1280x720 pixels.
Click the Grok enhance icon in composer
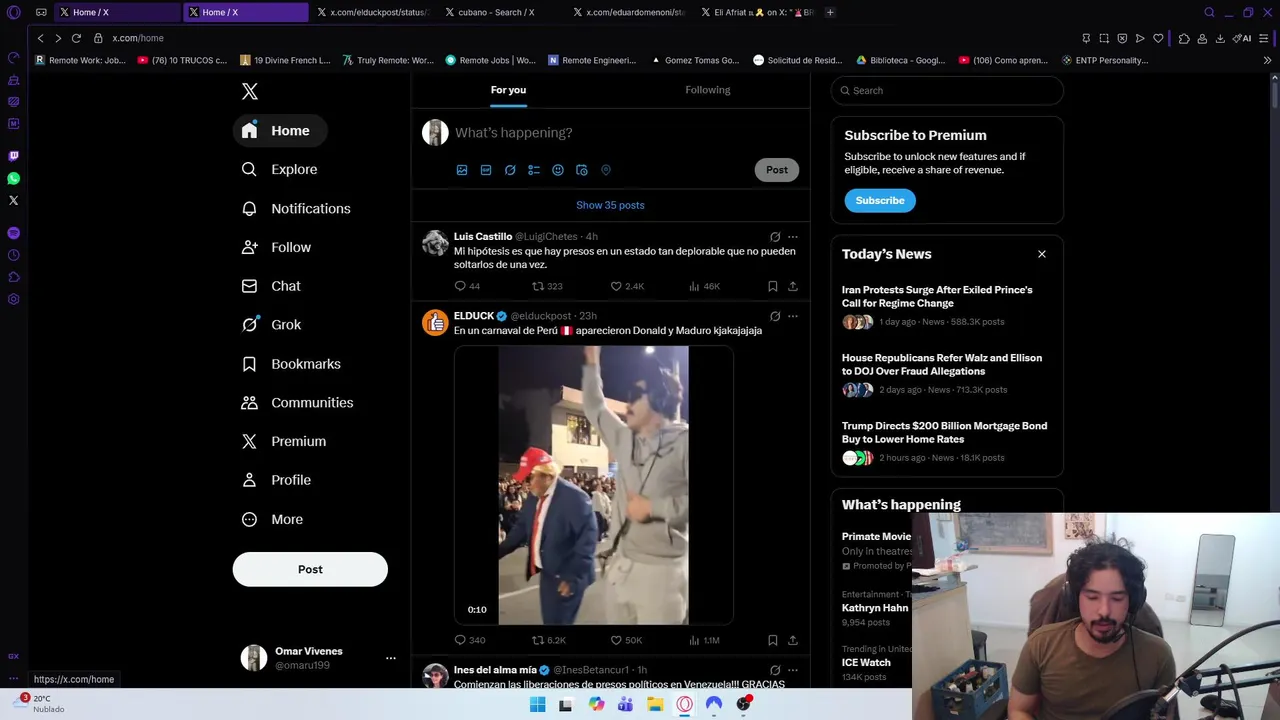tap(510, 170)
